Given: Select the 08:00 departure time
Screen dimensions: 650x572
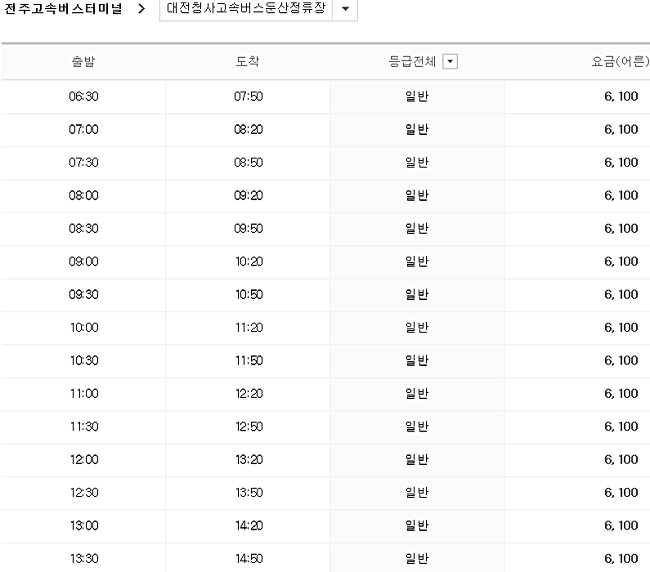Looking at the screenshot, I should coord(83,195).
